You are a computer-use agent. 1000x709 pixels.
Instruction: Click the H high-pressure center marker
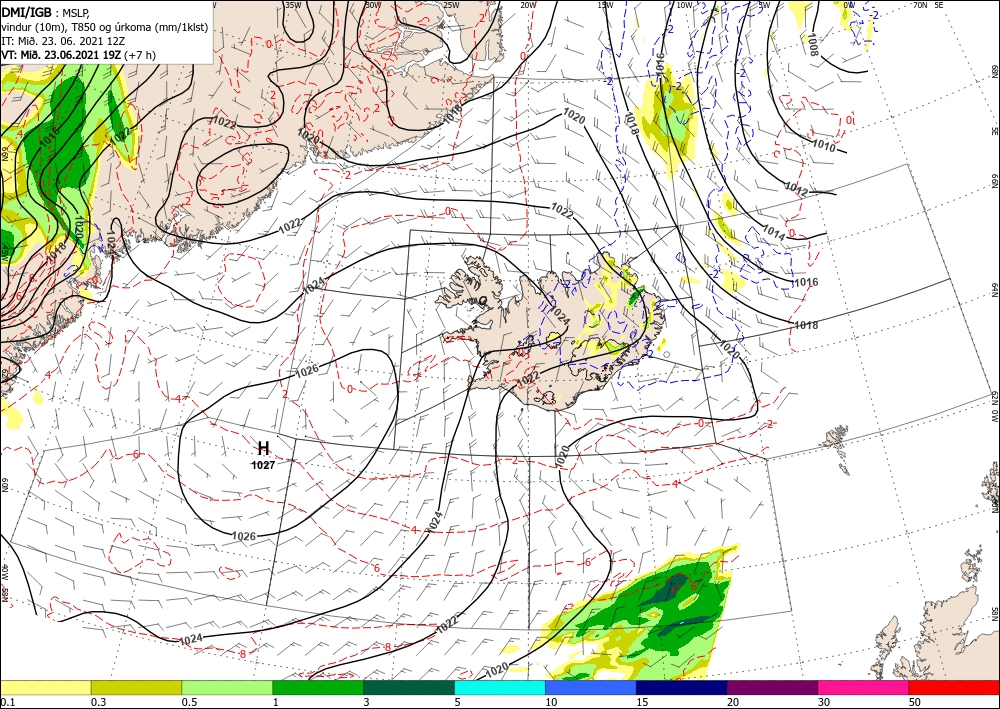(x=263, y=448)
